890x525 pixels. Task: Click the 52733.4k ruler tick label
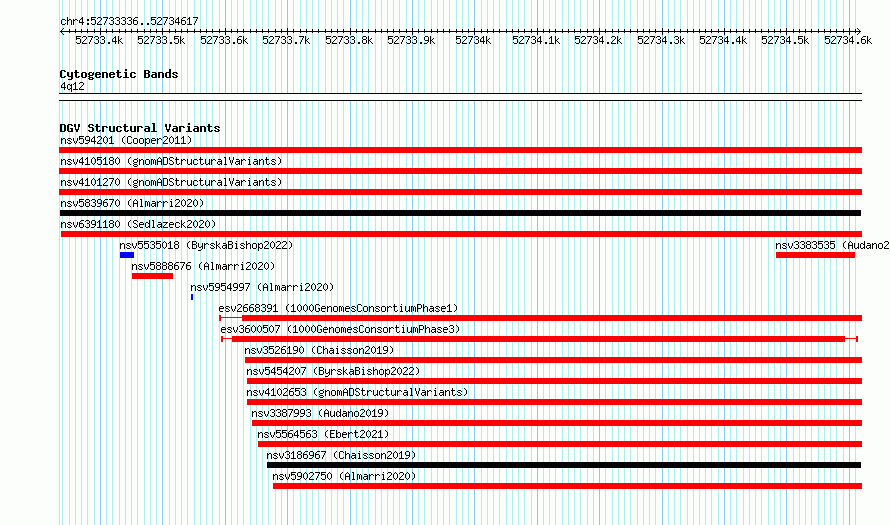99,40
